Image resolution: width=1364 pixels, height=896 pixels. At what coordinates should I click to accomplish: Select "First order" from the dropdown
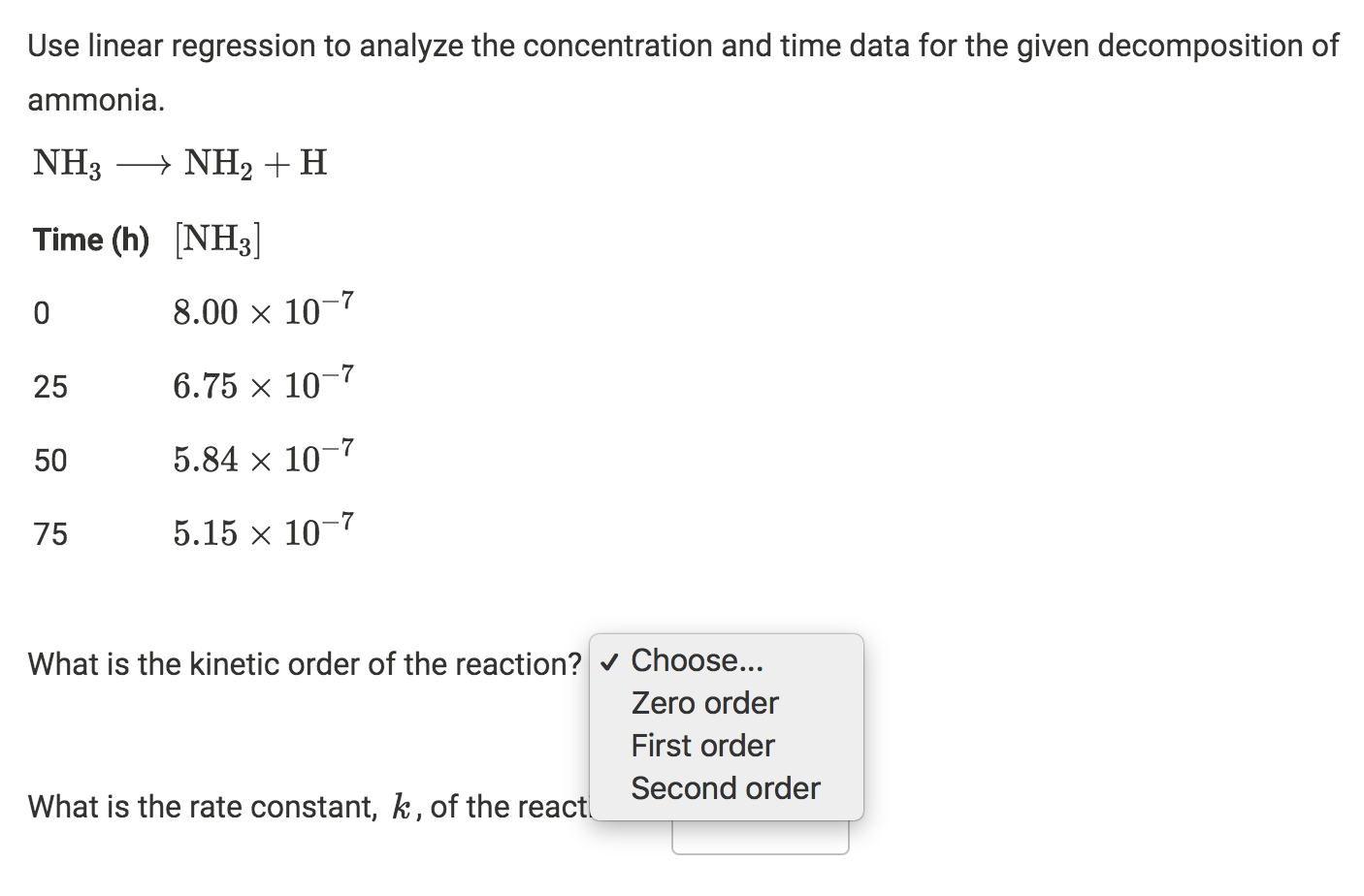pyautogui.click(x=702, y=745)
